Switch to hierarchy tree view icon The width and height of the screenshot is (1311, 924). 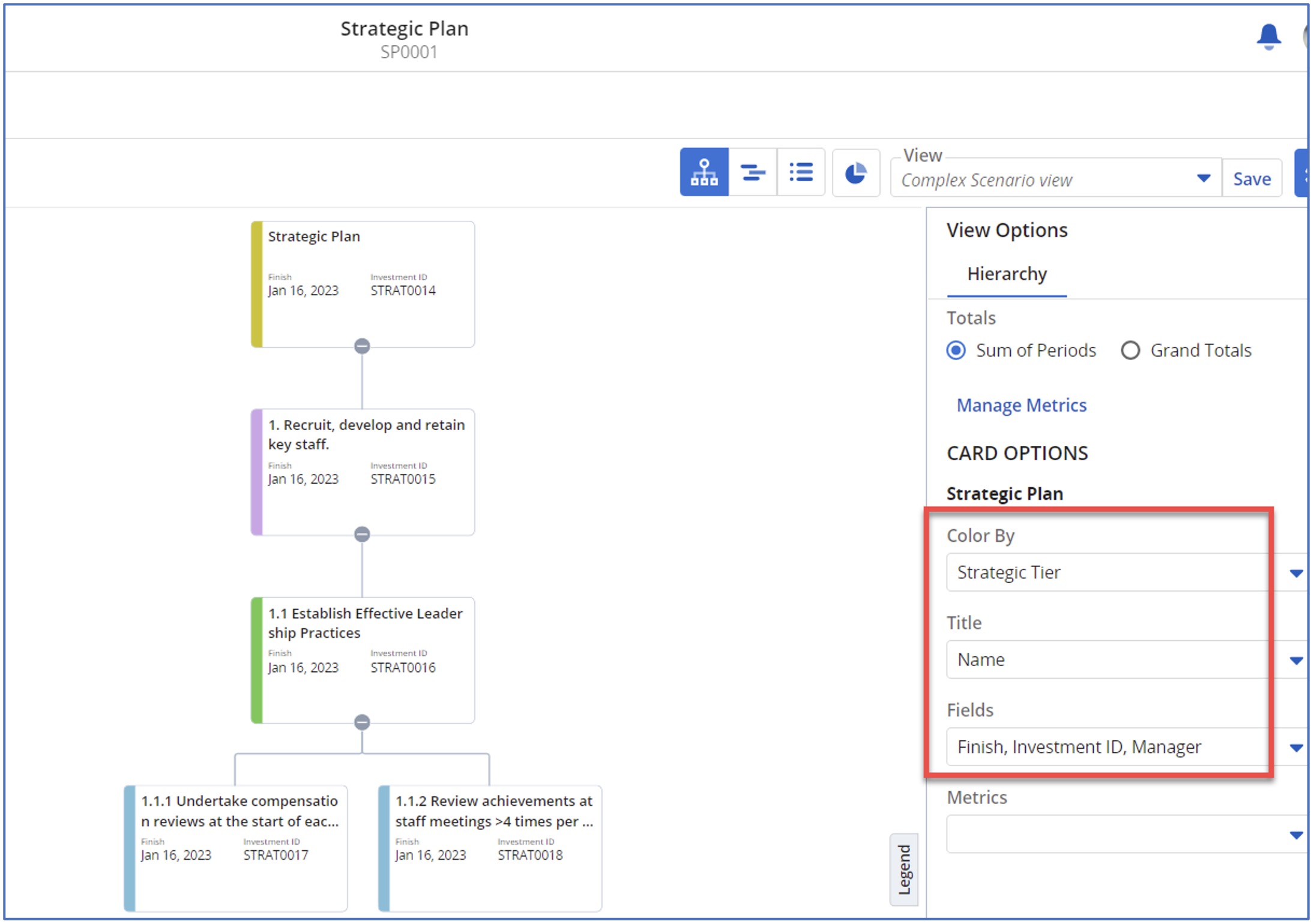[704, 172]
